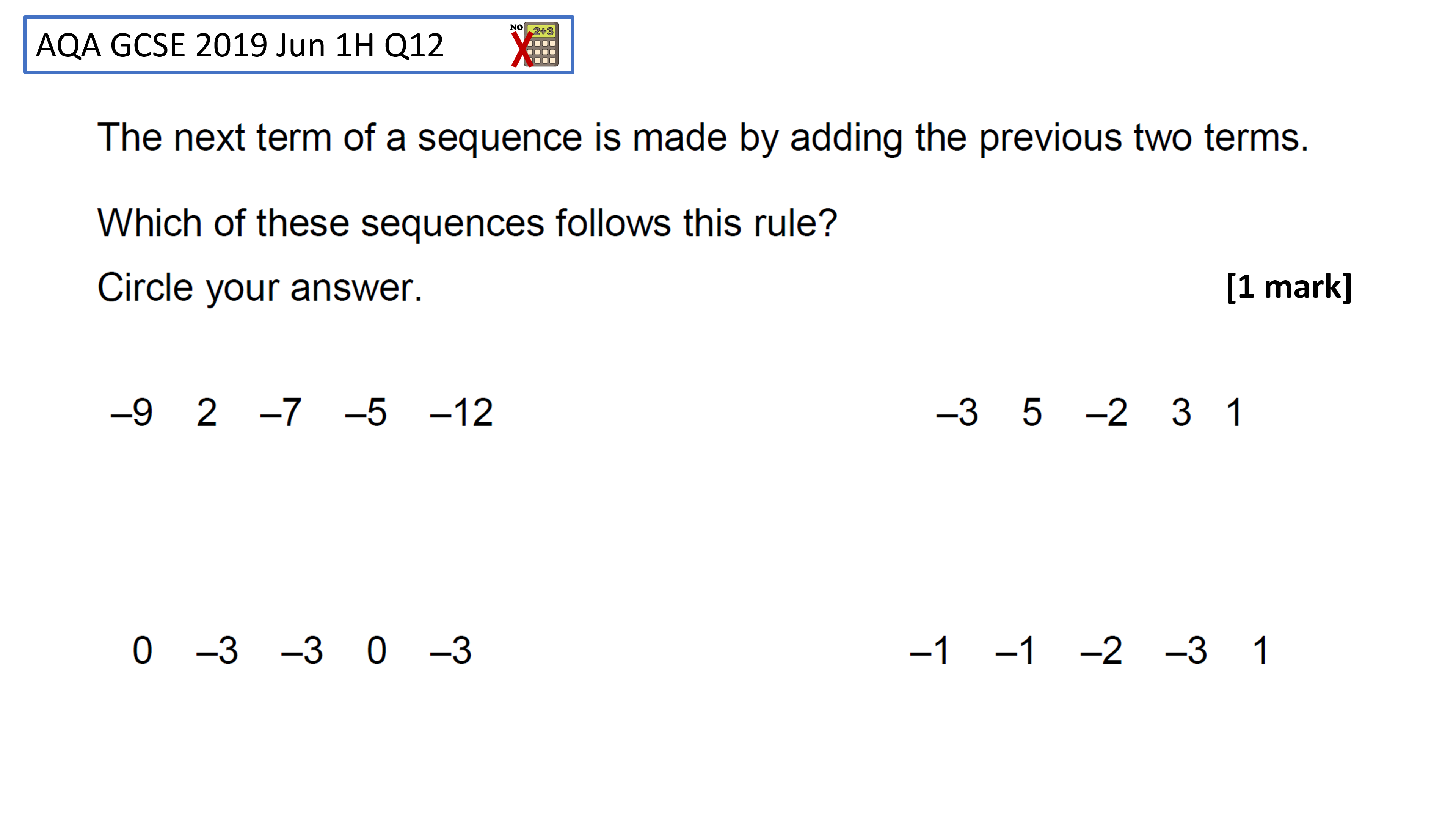
Task: Click the –7 term in first sequence
Action: tap(280, 413)
